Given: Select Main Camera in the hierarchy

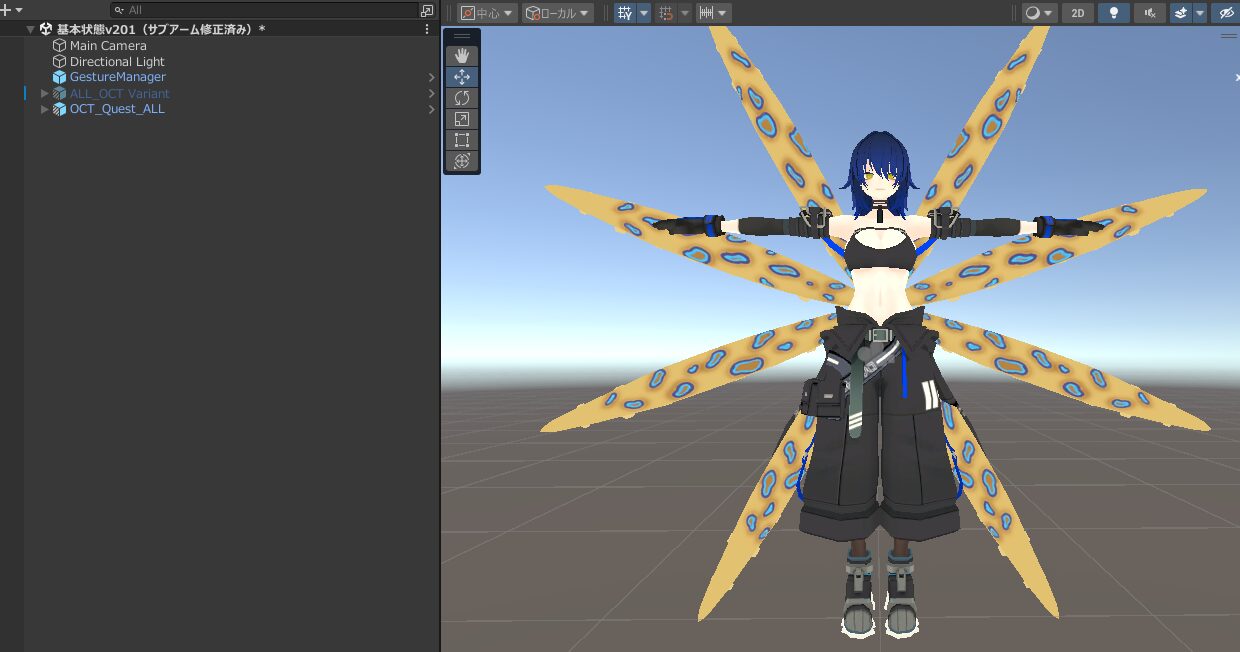Looking at the screenshot, I should (x=107, y=46).
